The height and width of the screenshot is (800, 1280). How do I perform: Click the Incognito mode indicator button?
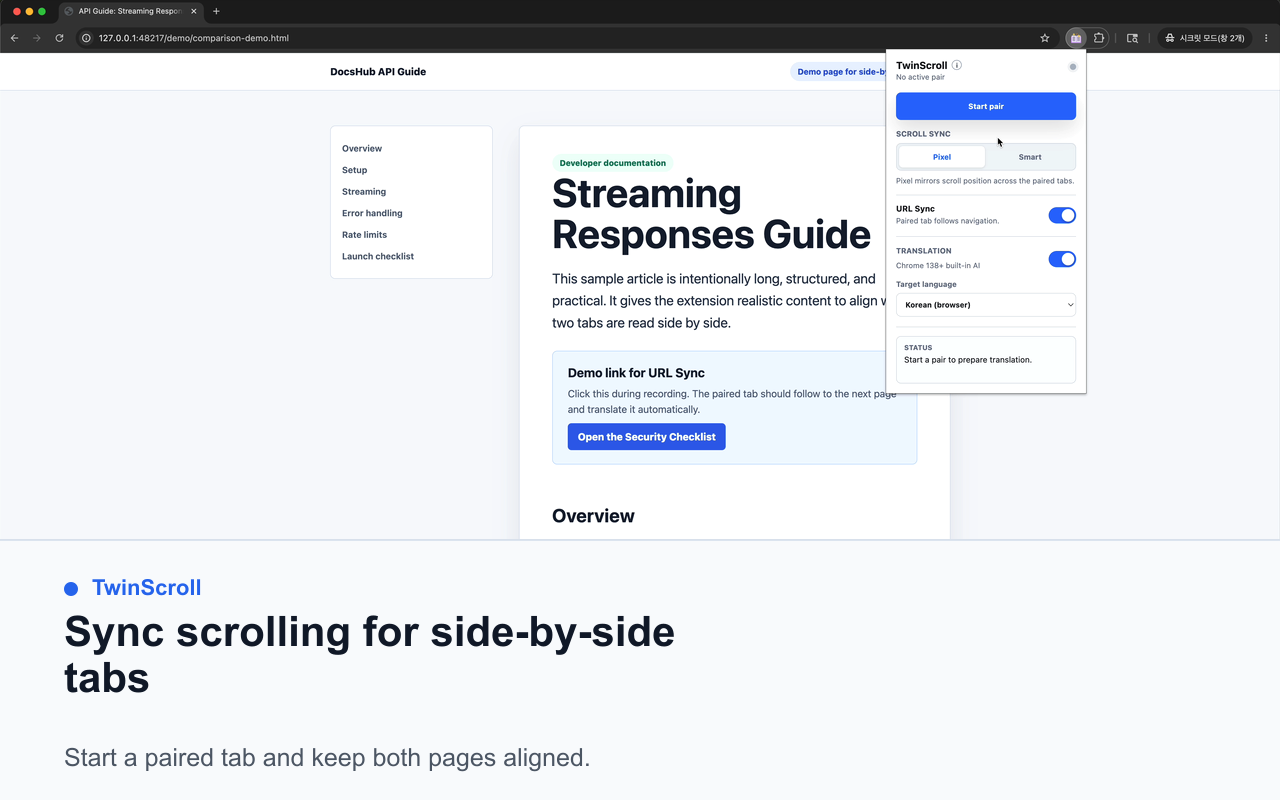(x=1205, y=38)
